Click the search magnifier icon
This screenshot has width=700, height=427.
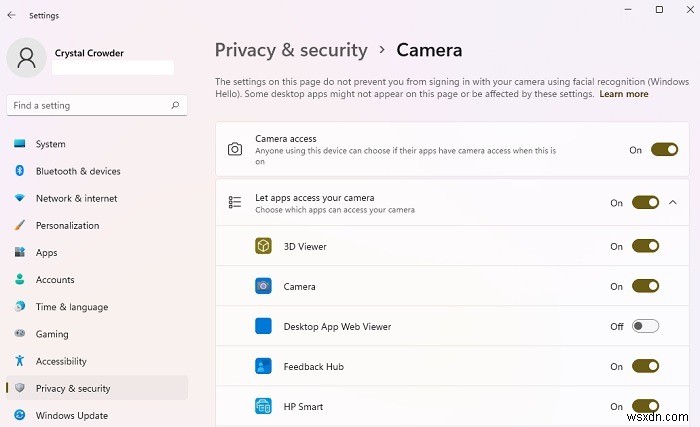(x=175, y=105)
